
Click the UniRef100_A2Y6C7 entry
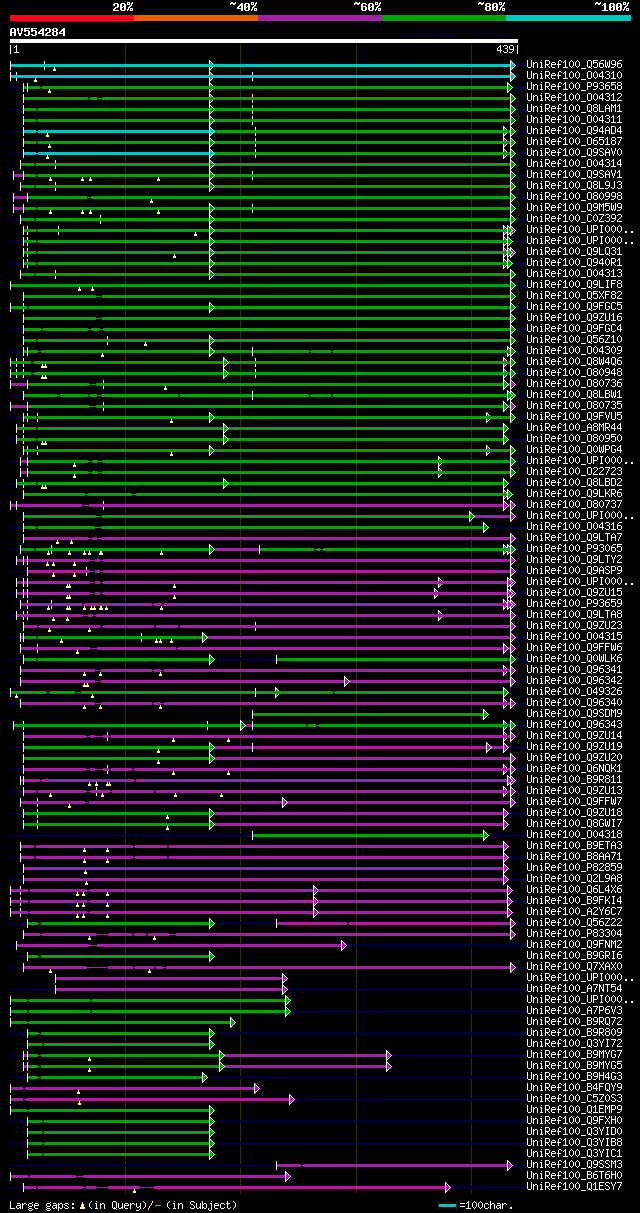[x=574, y=911]
